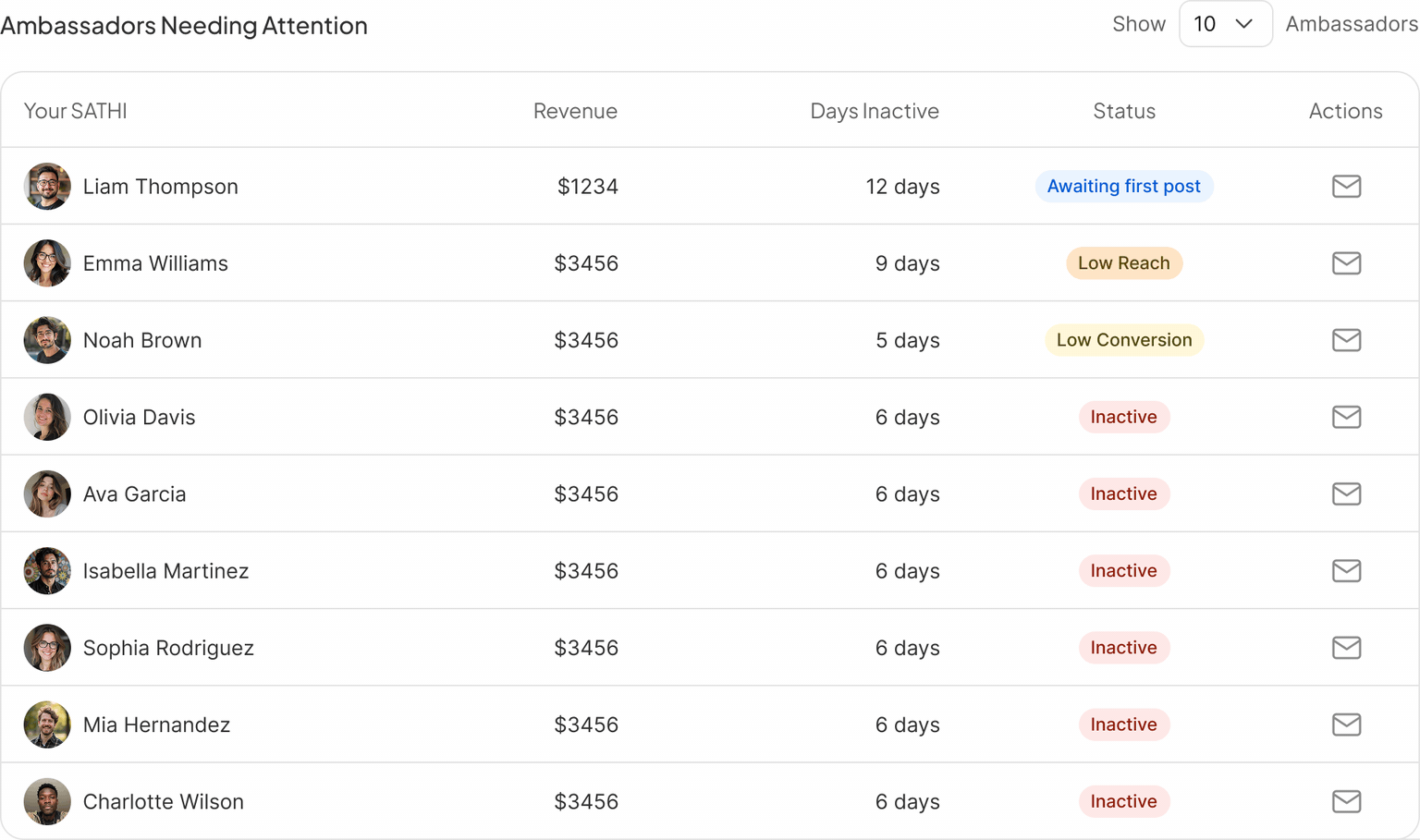1420x840 pixels.
Task: Click Mia Hernandez's avatar picture
Action: [x=47, y=724]
